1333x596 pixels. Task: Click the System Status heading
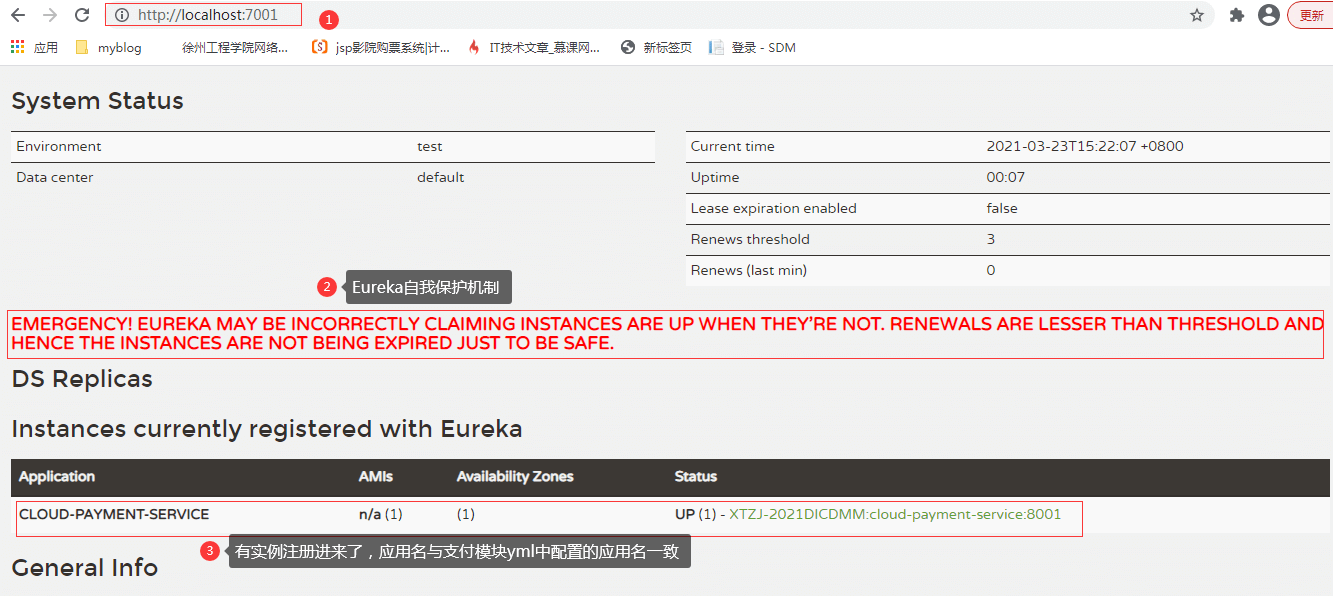pos(98,101)
